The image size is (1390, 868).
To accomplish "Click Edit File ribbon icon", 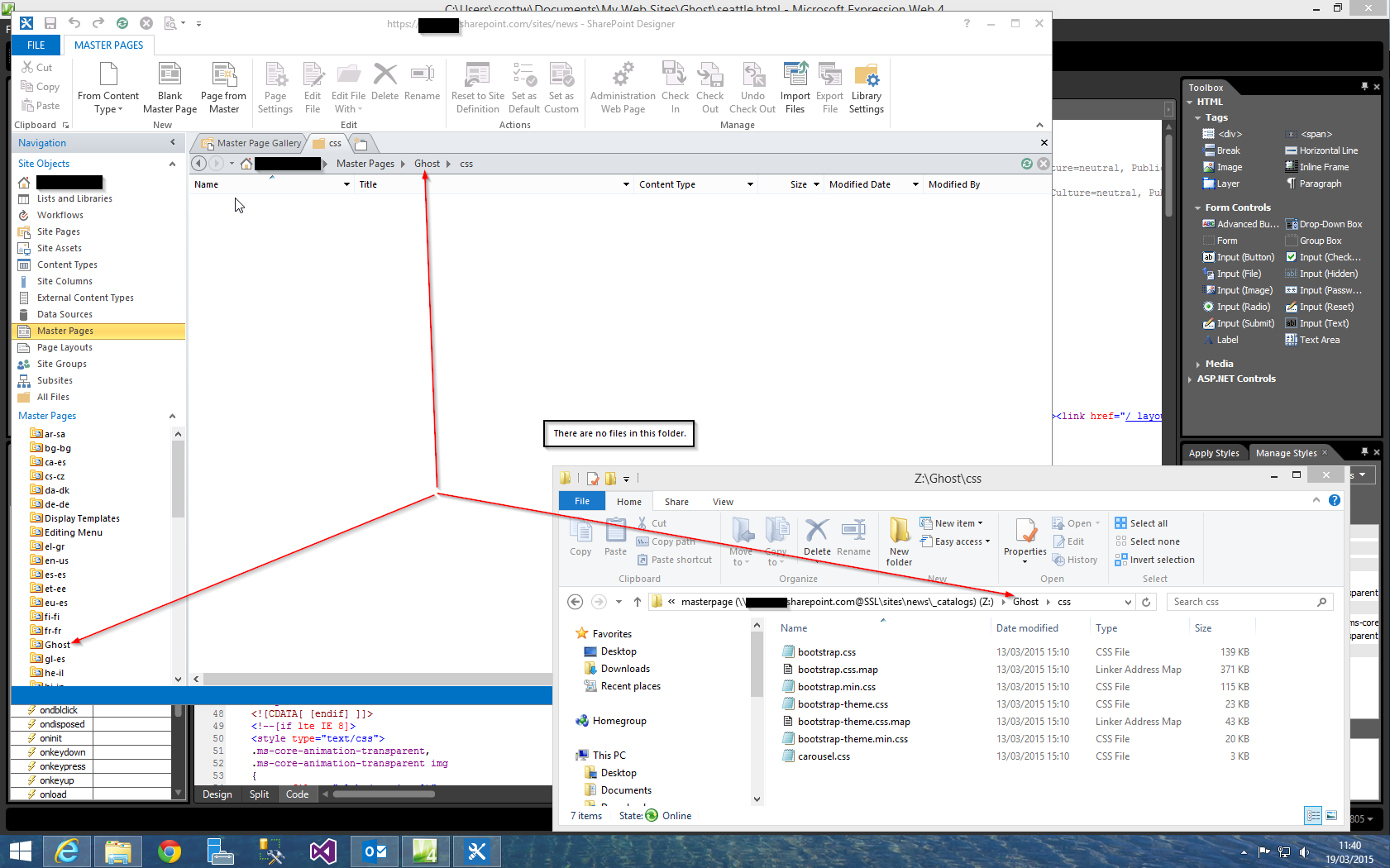I will (312, 88).
